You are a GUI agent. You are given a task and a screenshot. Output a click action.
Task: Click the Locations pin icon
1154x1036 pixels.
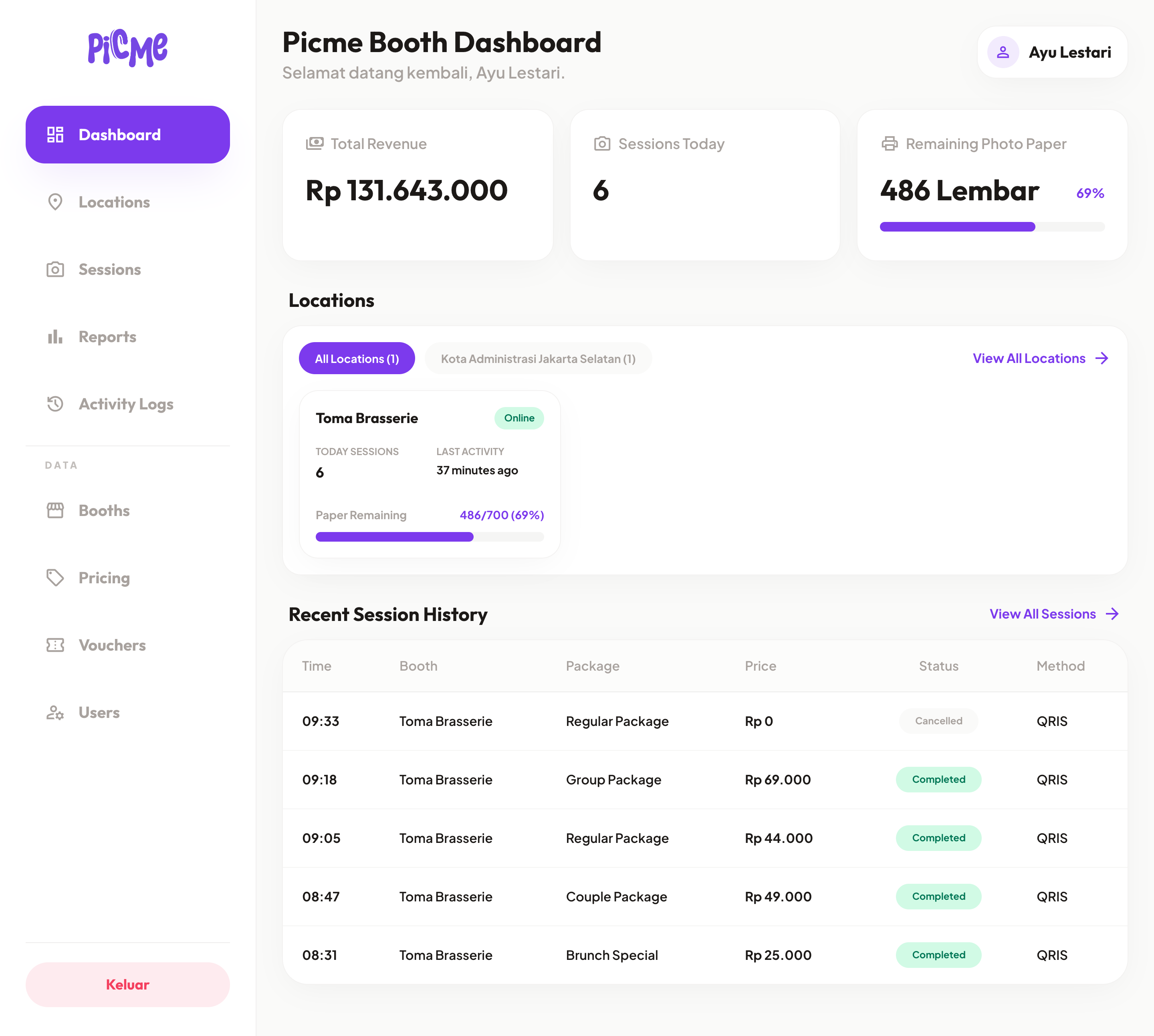click(x=55, y=202)
